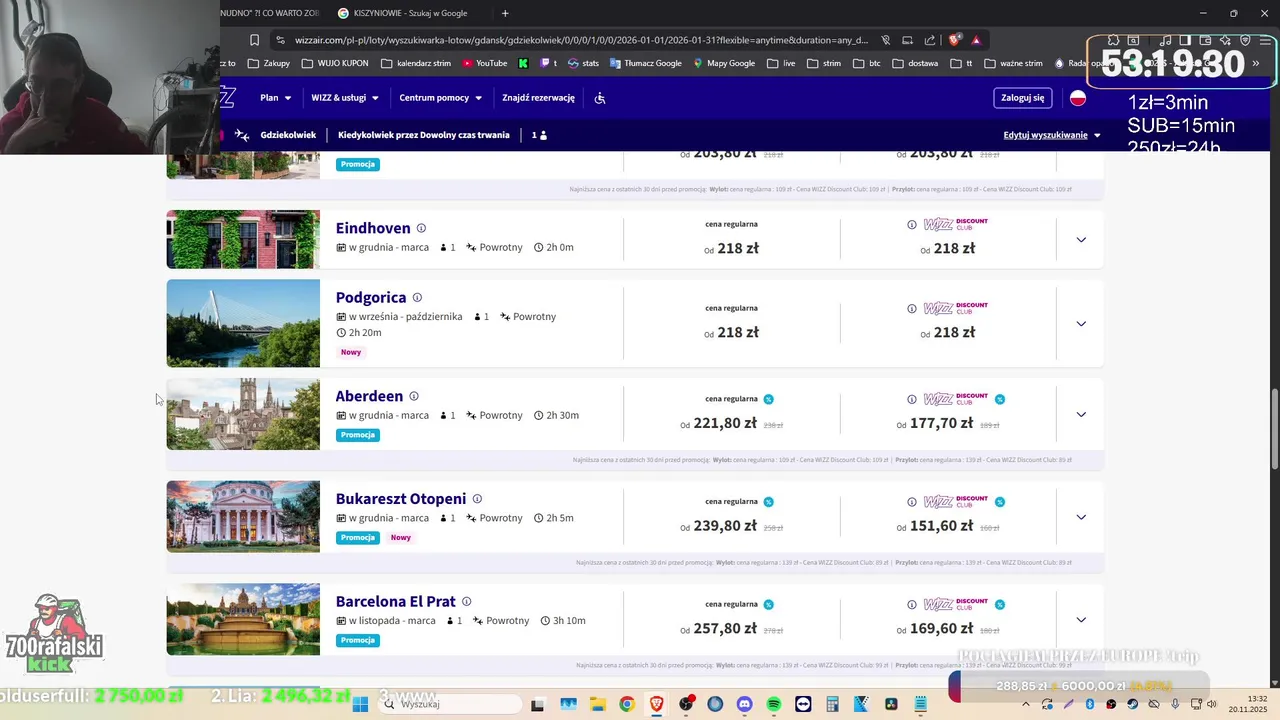Click the passenger count icon in search bar
Viewport: 1280px width, 720px height.
click(x=543, y=135)
